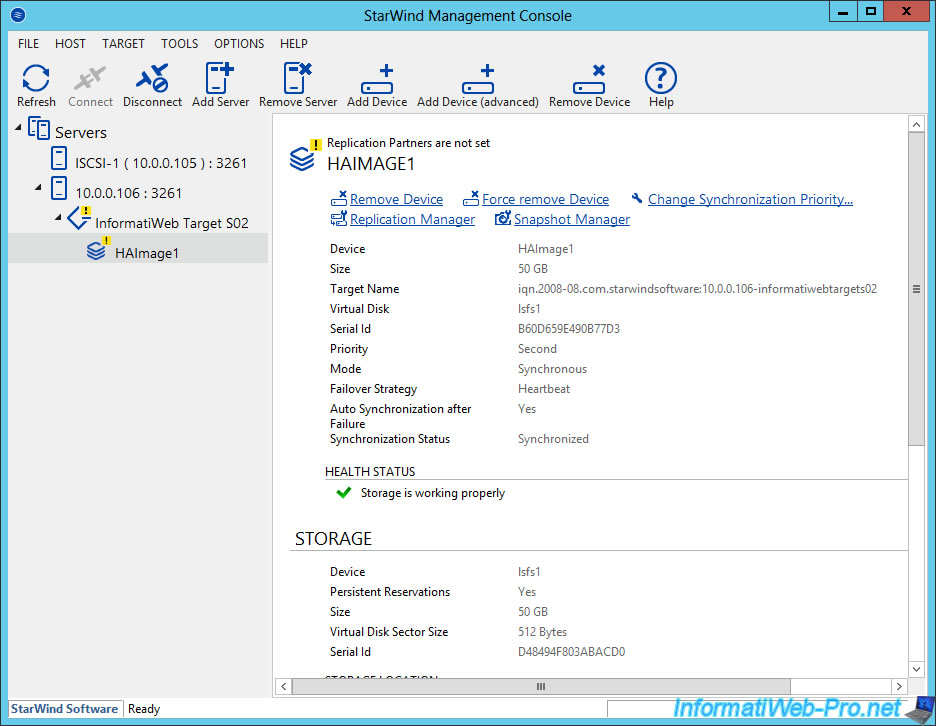The width and height of the screenshot is (936, 726).
Task: Click the Ready status bar text
Action: (x=144, y=709)
